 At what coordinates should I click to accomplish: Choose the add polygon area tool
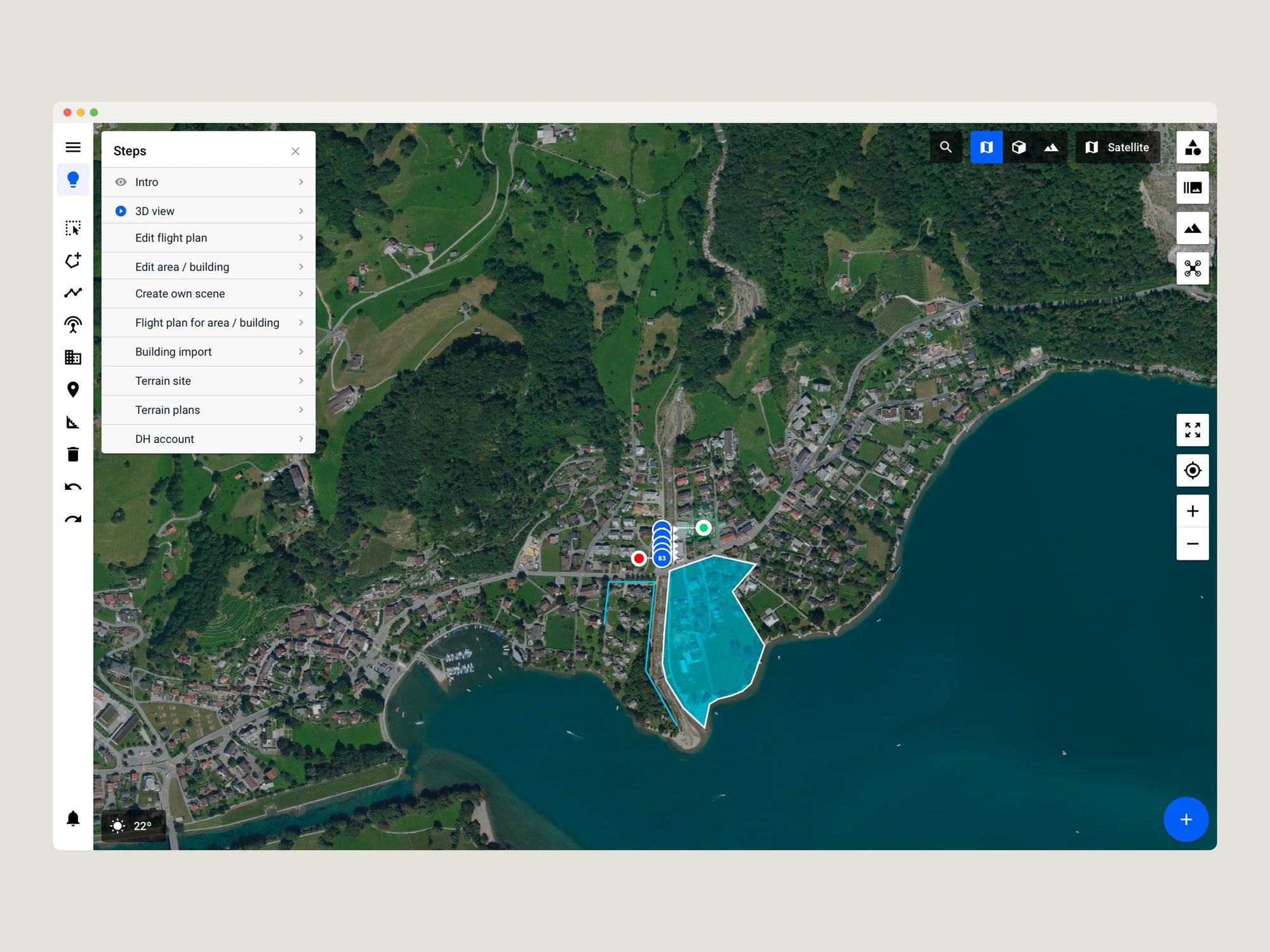coord(73,260)
